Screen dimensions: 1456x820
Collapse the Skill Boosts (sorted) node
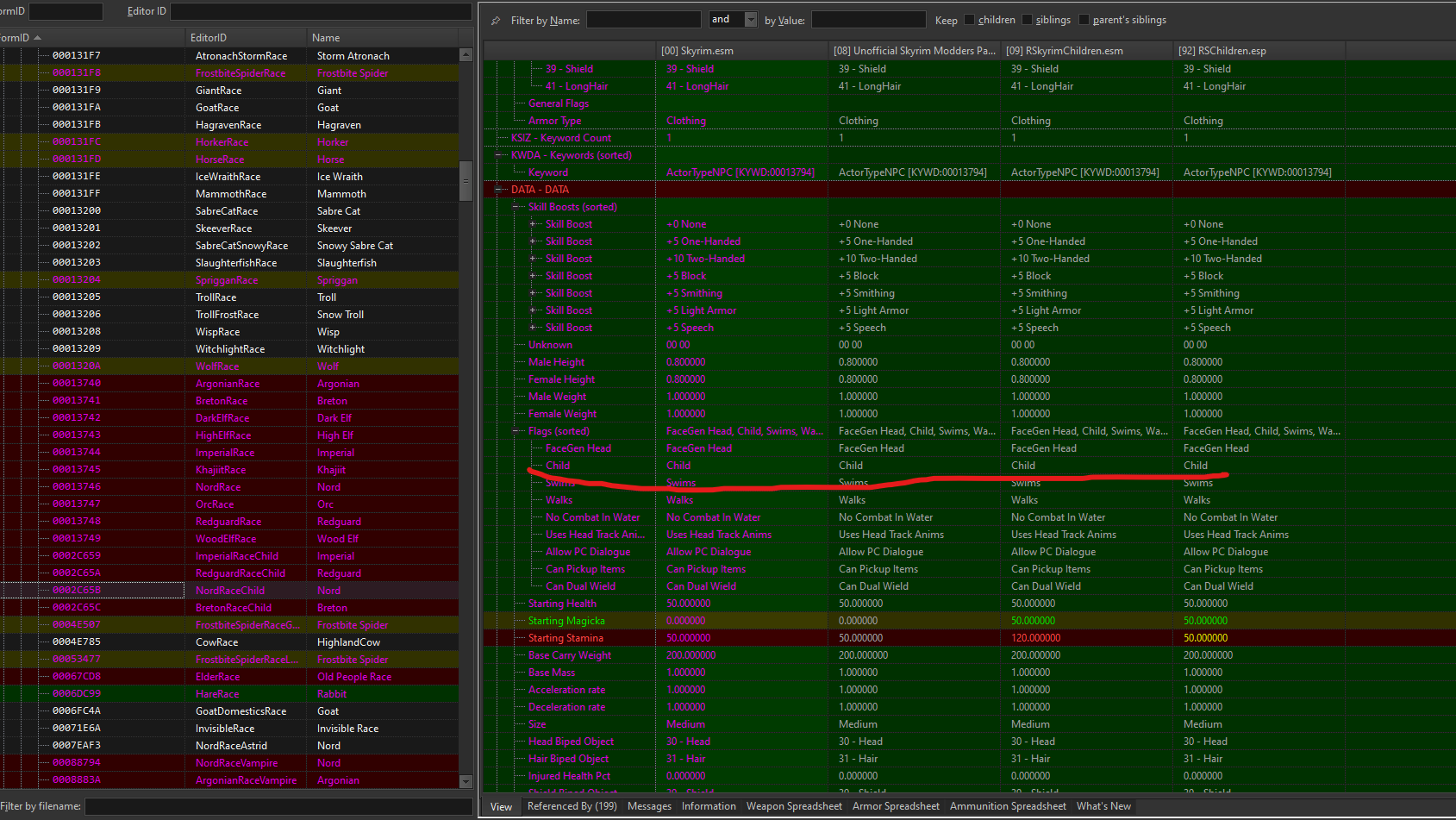point(516,207)
